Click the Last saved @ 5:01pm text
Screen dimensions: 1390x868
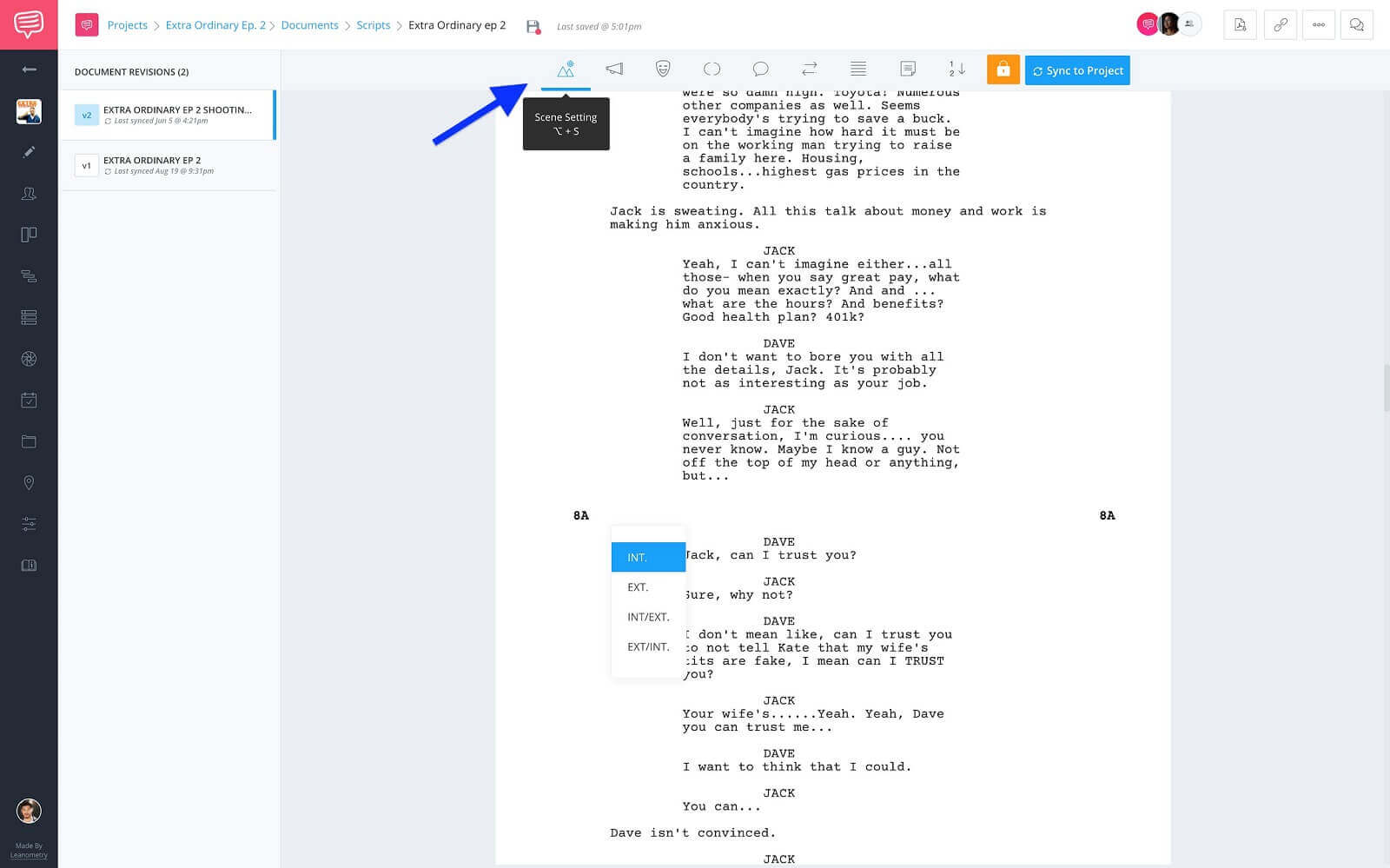599,27
